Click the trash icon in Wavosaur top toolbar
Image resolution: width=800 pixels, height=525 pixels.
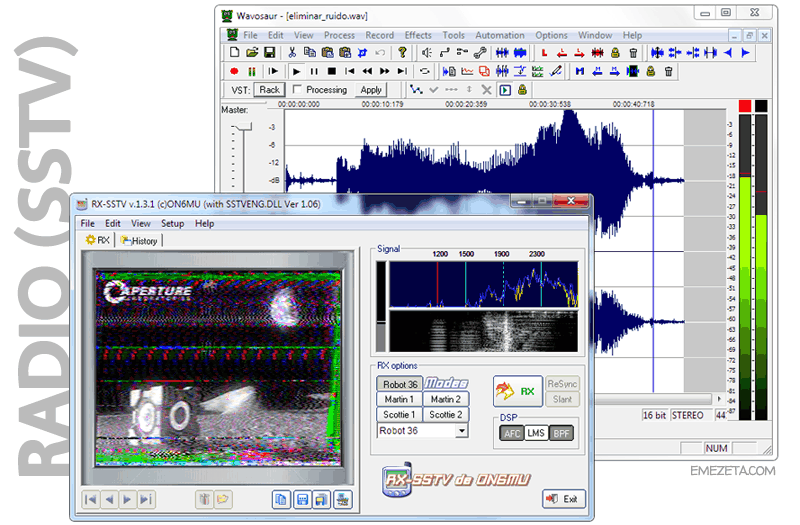coord(633,53)
